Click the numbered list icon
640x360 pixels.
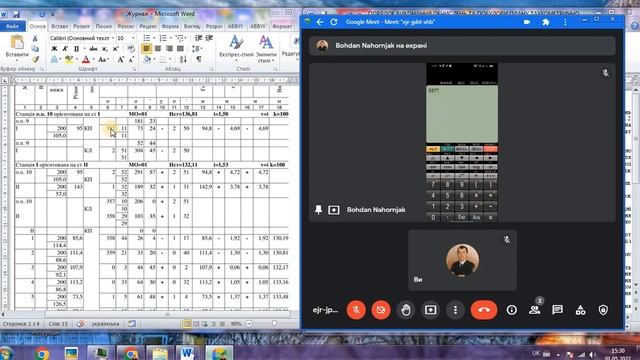click(x=164, y=38)
